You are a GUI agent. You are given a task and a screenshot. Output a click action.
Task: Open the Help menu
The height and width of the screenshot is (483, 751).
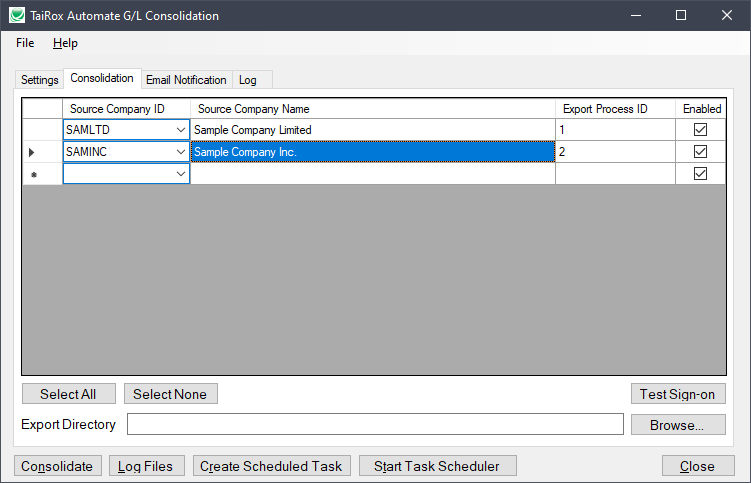pos(65,43)
